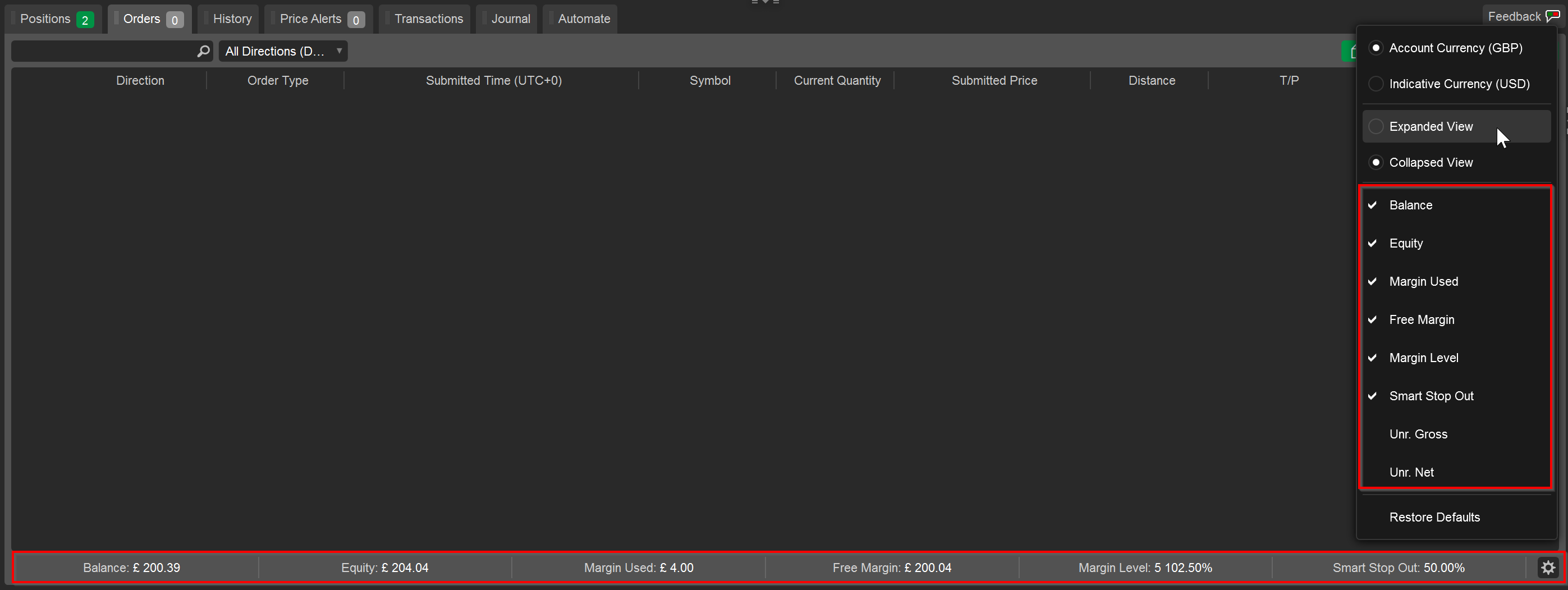Enable Unr. Net display
Image resolution: width=1568 pixels, height=590 pixels.
[1456, 473]
